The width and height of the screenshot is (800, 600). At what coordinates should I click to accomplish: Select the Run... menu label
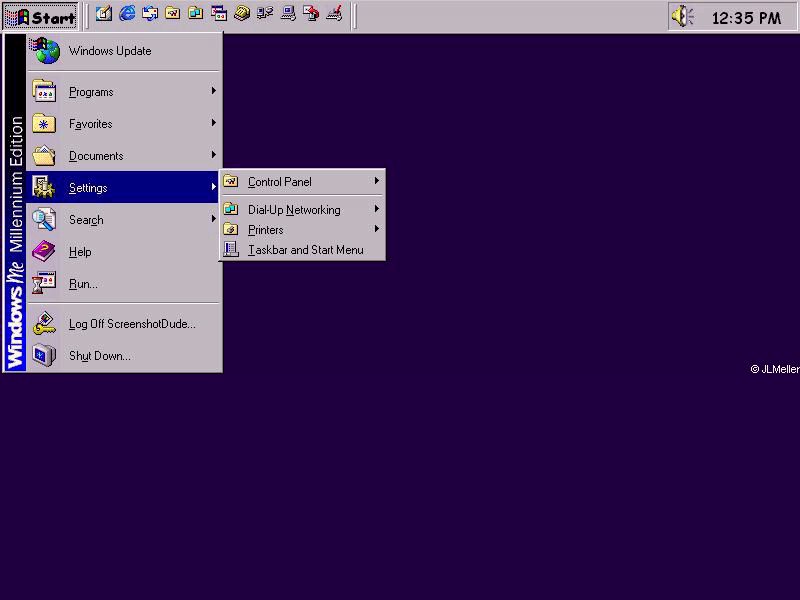click(83, 284)
